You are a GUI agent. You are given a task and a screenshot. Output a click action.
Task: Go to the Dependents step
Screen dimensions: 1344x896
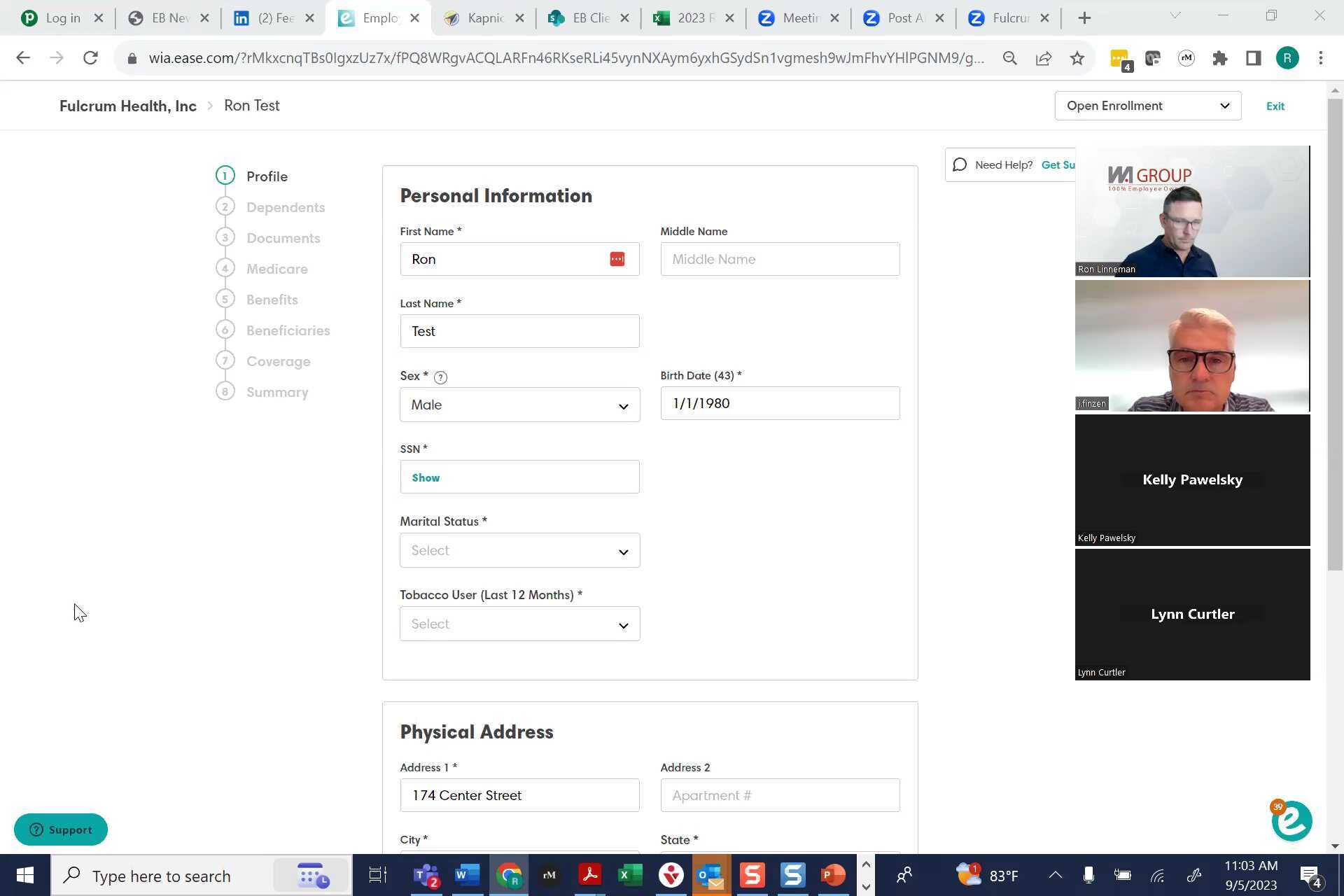(285, 207)
